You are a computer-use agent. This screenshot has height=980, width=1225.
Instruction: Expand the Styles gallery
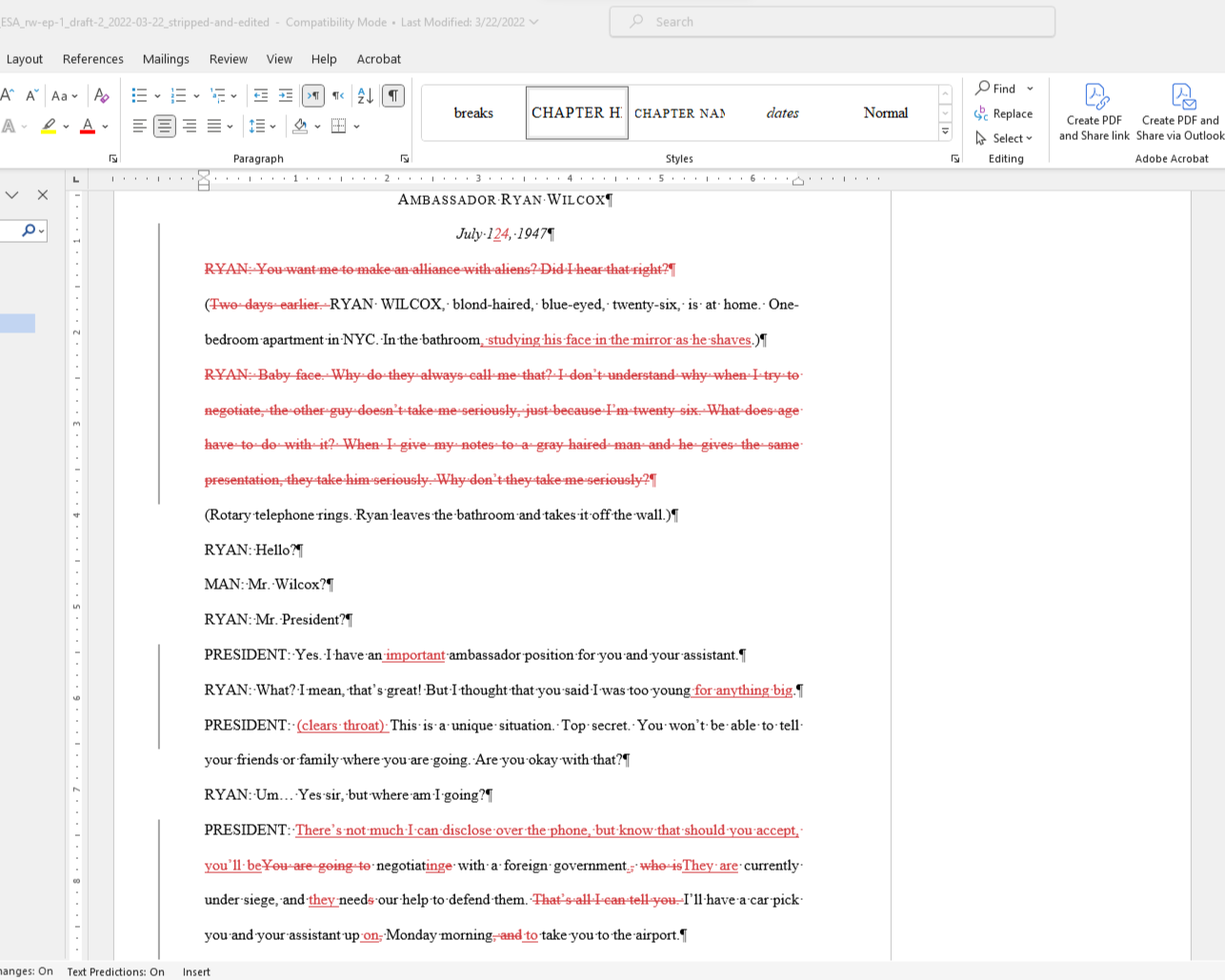pos(945,131)
